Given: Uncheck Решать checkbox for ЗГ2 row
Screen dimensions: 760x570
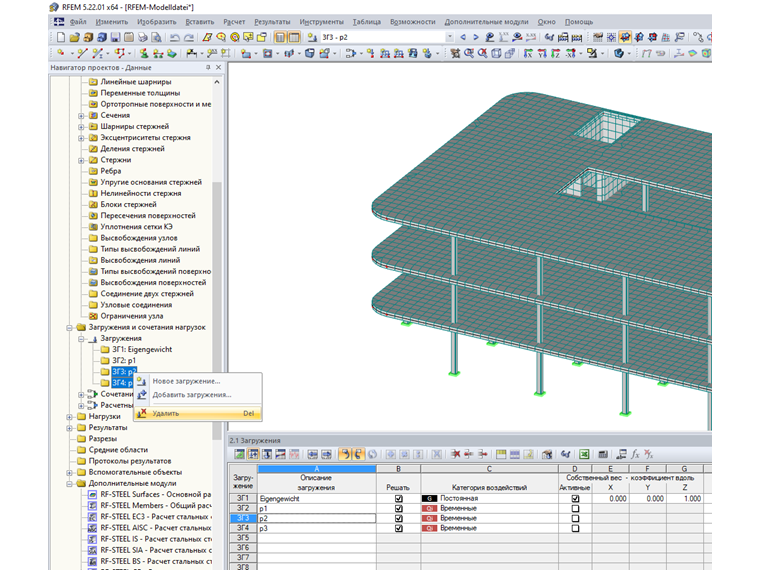Looking at the screenshot, I should [398, 508].
